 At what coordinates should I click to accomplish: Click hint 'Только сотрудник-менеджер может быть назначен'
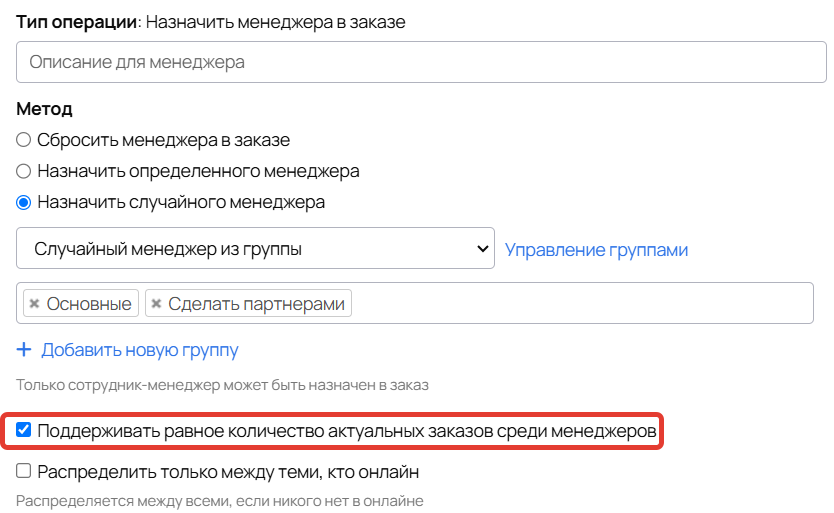tap(222, 385)
